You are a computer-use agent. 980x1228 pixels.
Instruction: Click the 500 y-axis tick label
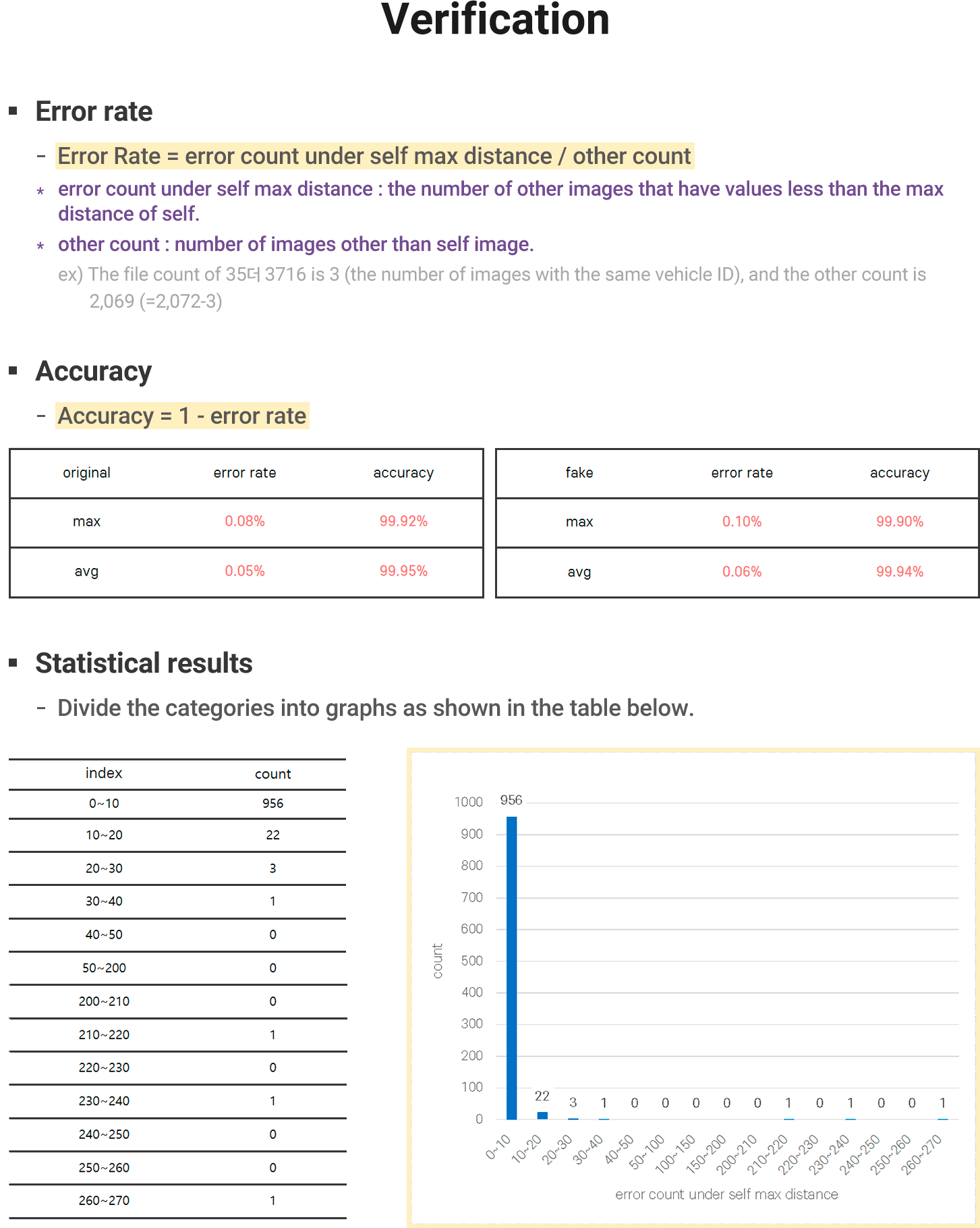472,961
